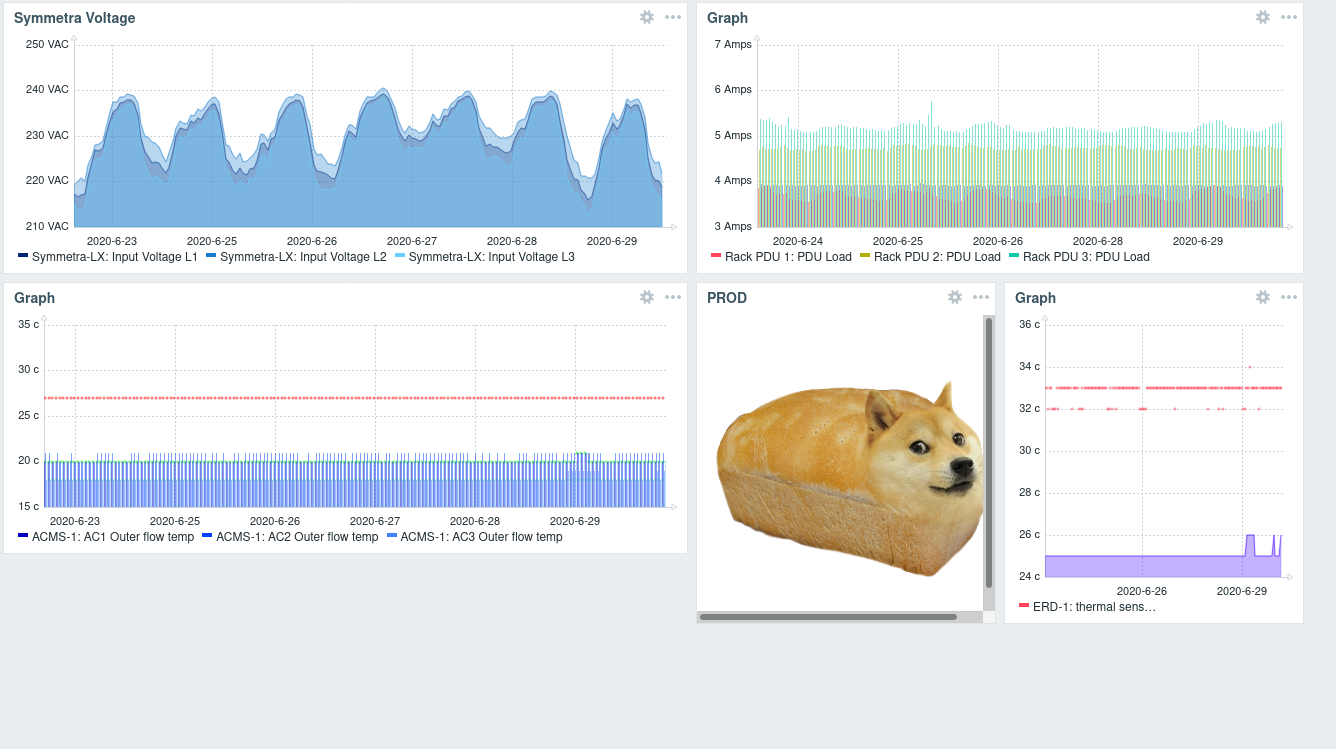
Task: Click the horizontal scrollbar in the PROD panel
Action: (830, 617)
